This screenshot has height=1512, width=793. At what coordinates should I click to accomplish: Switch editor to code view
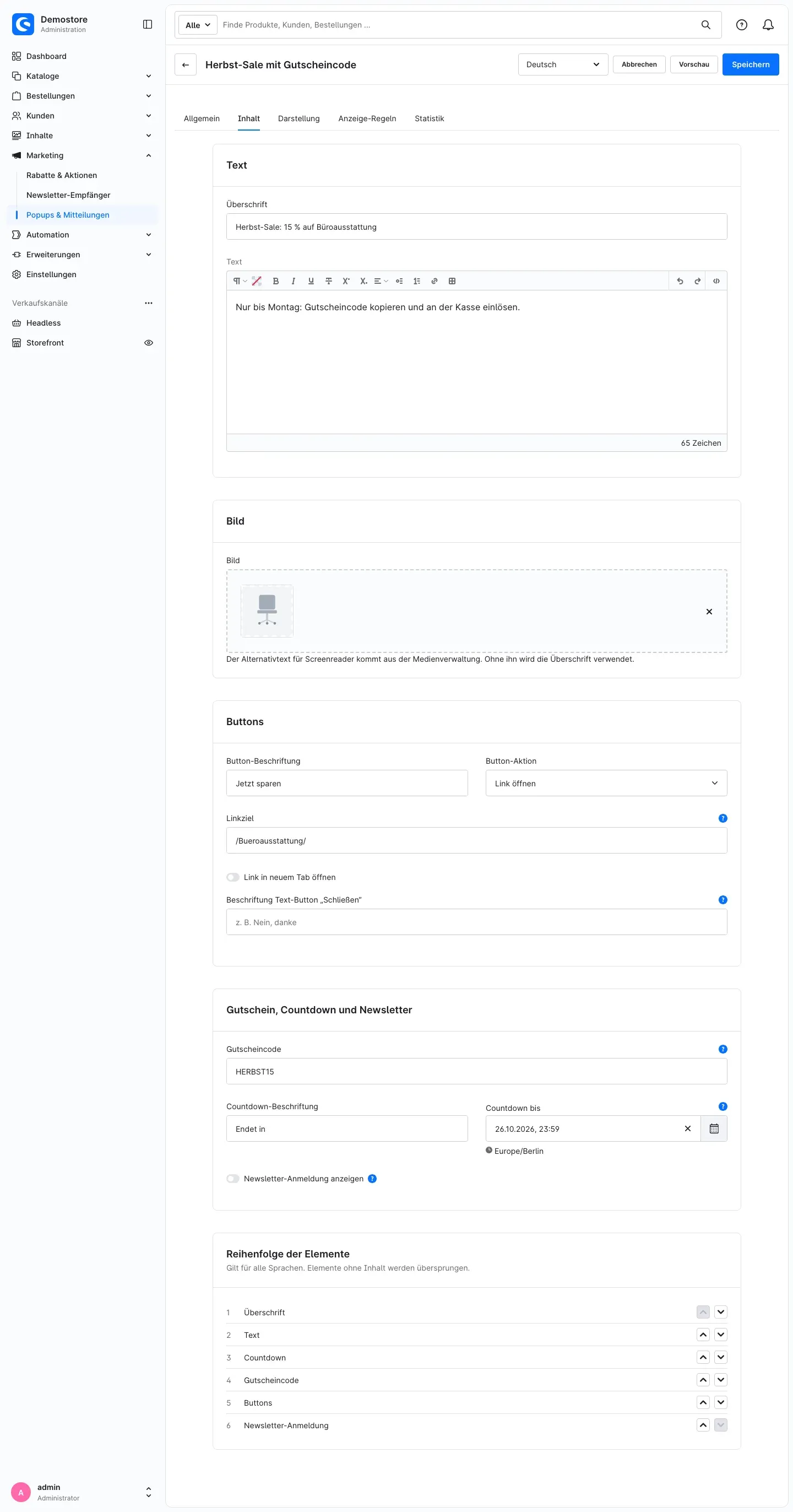pyautogui.click(x=716, y=281)
